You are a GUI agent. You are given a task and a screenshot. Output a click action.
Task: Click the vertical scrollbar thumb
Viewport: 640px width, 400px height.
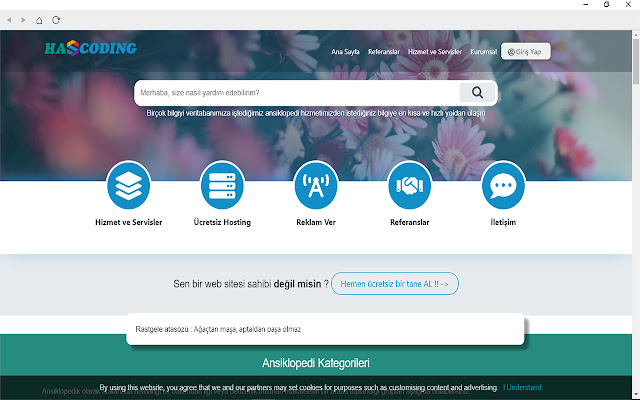tap(636, 61)
